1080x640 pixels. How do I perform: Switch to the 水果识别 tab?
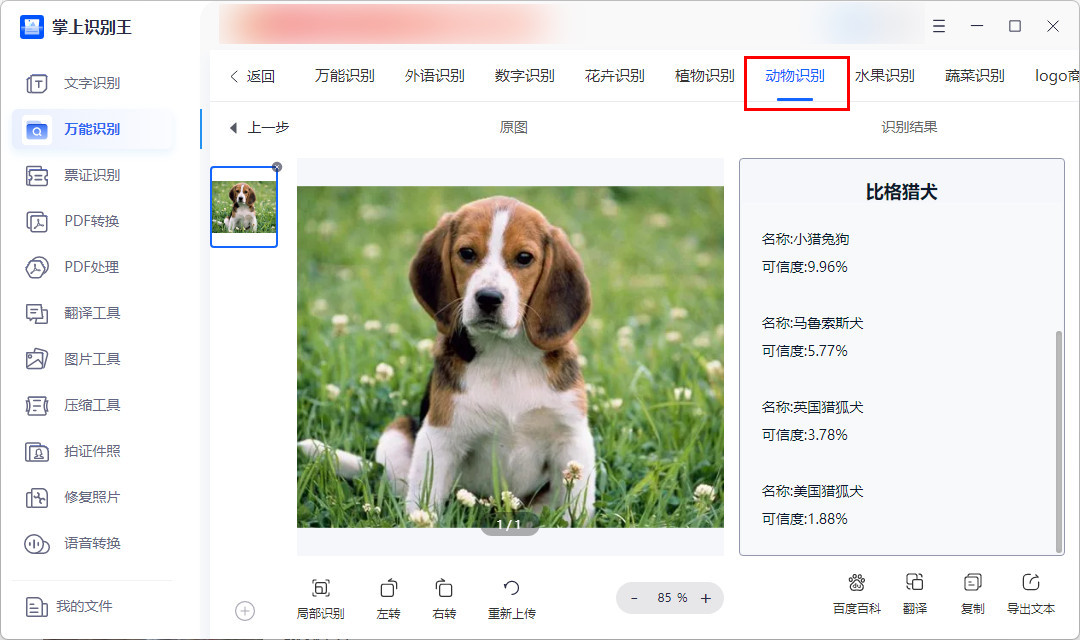click(x=887, y=74)
